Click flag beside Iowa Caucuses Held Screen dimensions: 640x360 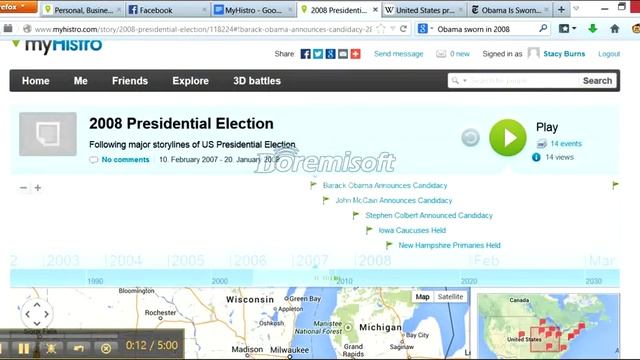(369, 230)
